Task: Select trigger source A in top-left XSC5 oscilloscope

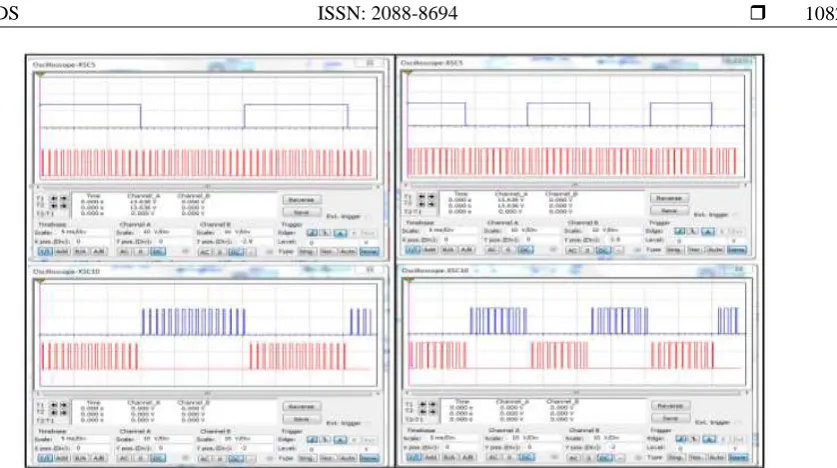Action: click(x=340, y=233)
